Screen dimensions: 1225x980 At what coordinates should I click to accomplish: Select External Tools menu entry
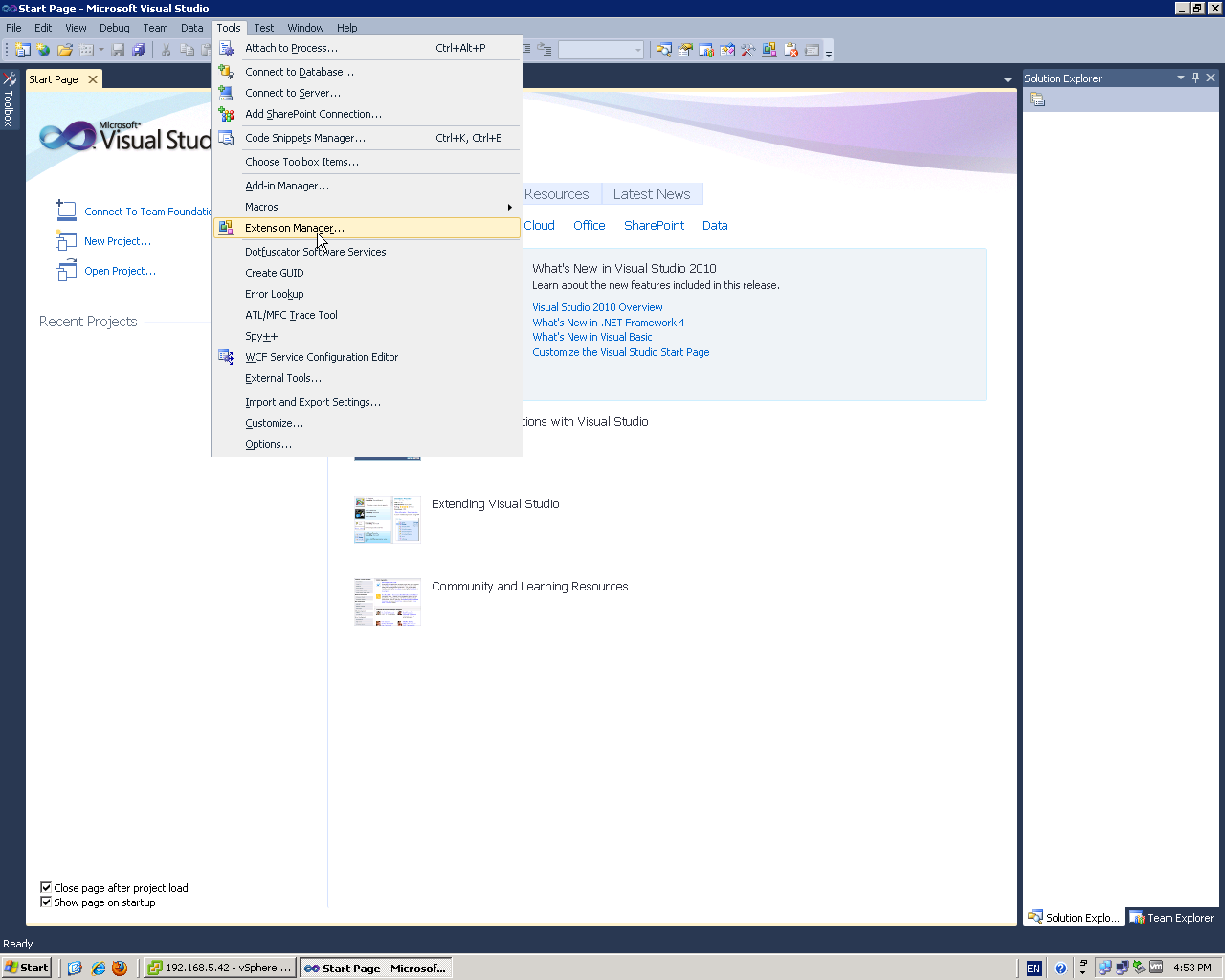[367, 378]
